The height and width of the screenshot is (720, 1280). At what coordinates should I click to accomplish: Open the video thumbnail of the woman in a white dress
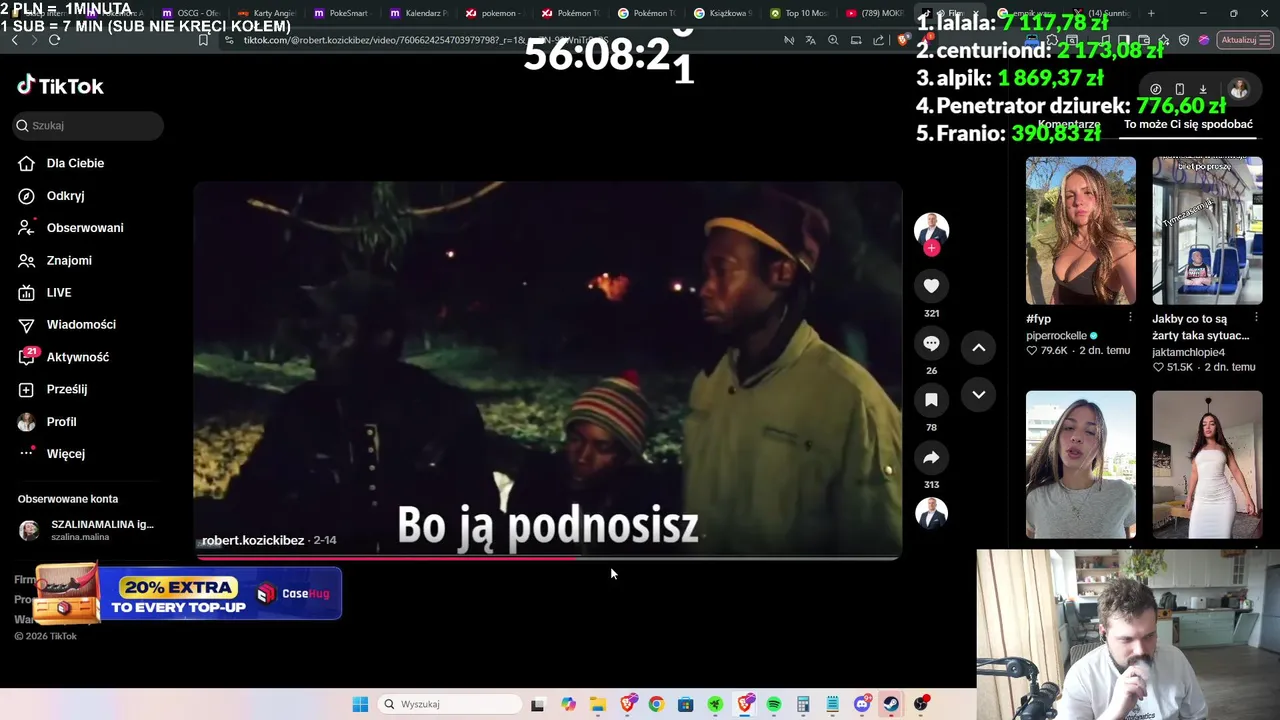coord(1207,464)
